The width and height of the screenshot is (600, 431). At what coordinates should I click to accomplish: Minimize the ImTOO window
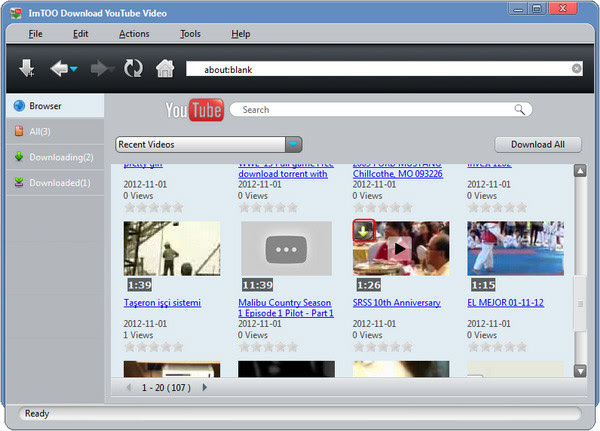point(518,8)
